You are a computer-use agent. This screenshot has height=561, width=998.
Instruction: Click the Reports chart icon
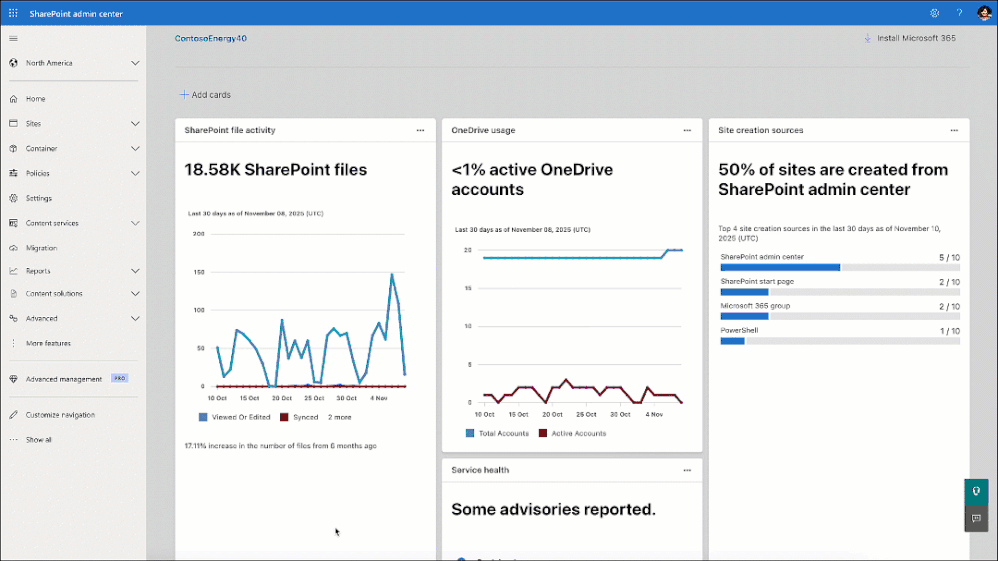pos(13,271)
